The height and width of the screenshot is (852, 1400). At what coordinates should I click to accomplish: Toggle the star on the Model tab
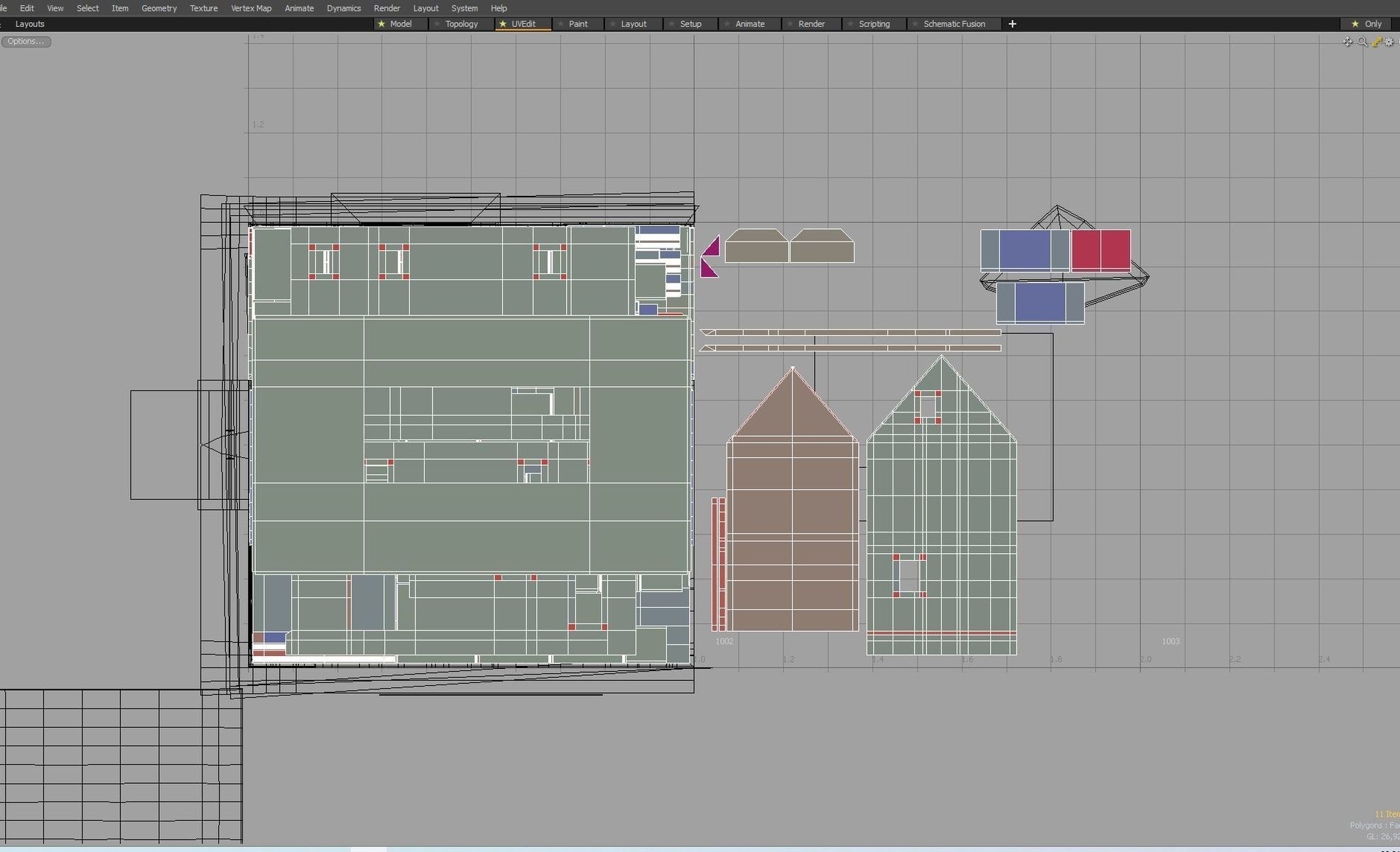(x=381, y=23)
